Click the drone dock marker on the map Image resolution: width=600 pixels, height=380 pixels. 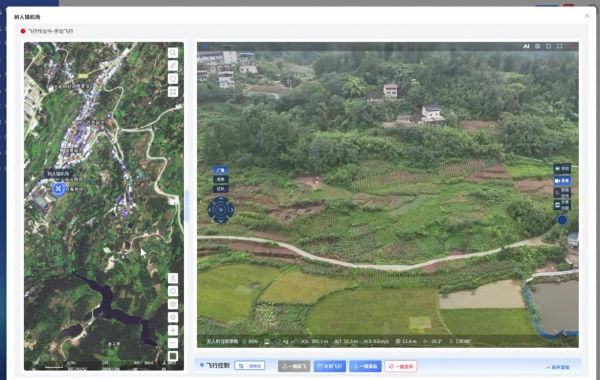tap(59, 189)
